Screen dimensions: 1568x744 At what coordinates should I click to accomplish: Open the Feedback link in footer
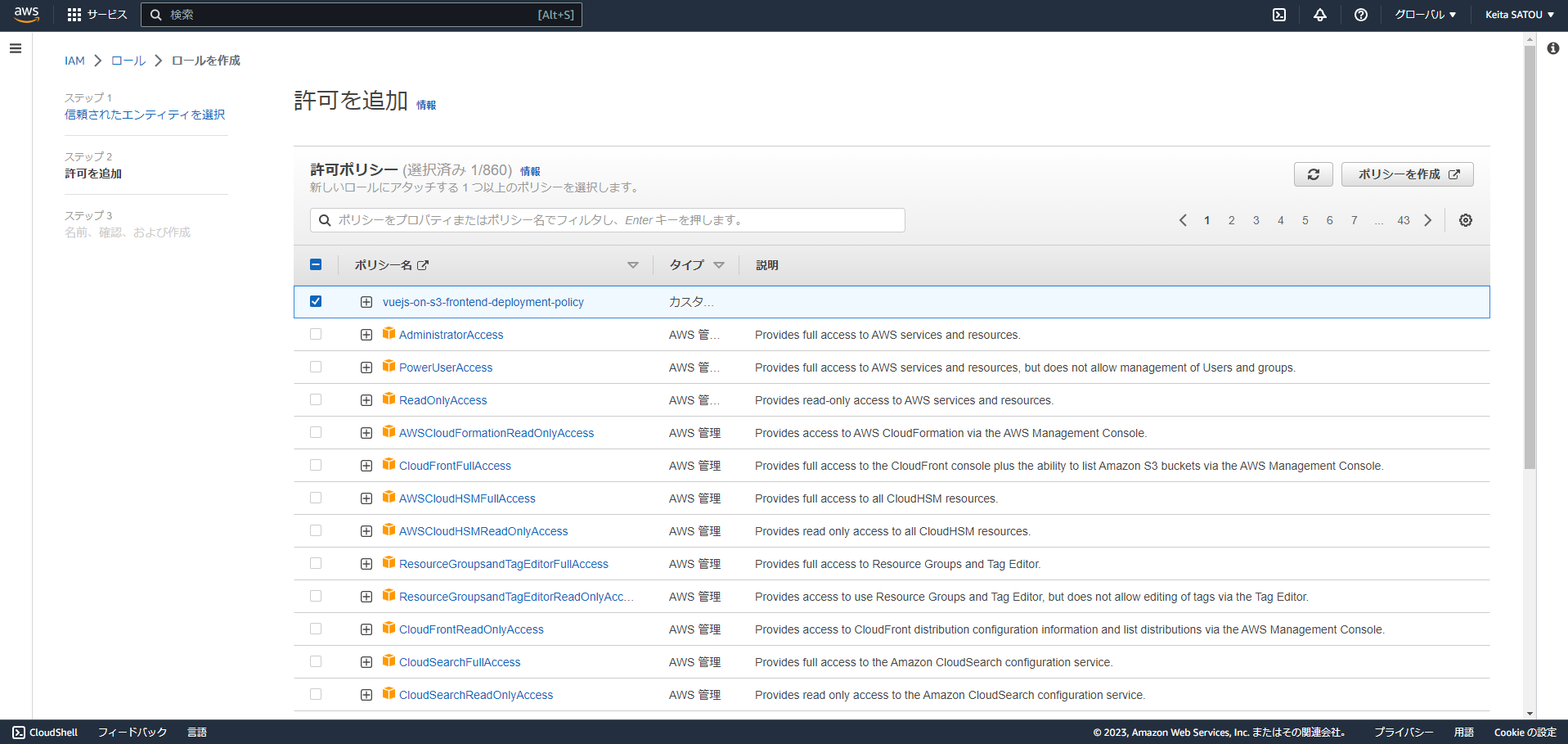133,733
